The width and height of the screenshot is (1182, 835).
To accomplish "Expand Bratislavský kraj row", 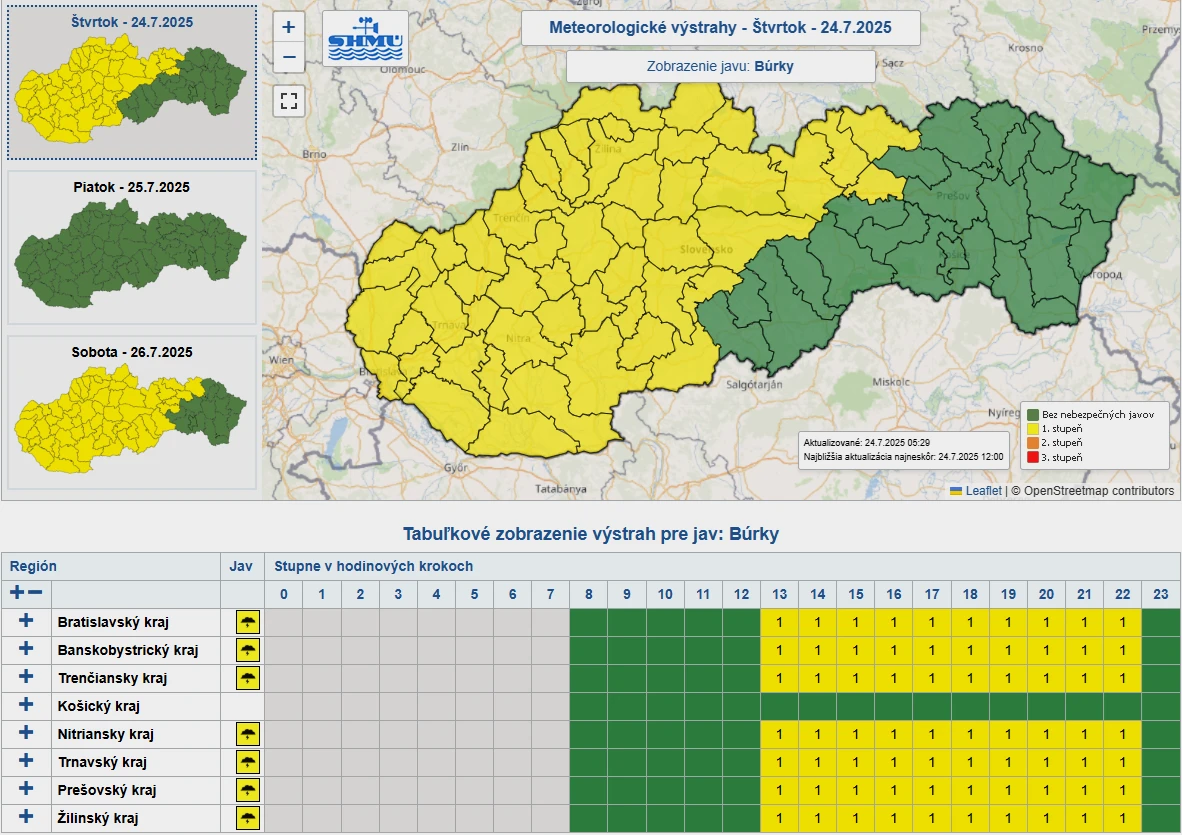I will tap(26, 622).
